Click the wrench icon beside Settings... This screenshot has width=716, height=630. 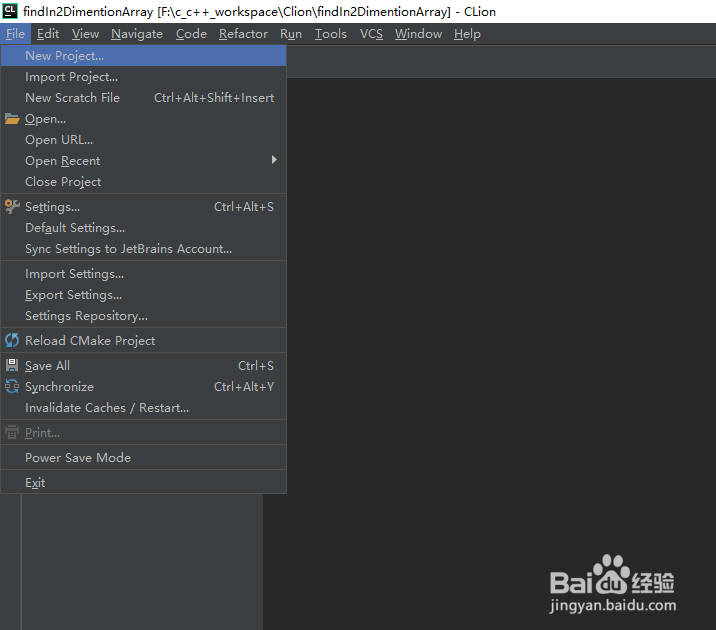tap(12, 207)
